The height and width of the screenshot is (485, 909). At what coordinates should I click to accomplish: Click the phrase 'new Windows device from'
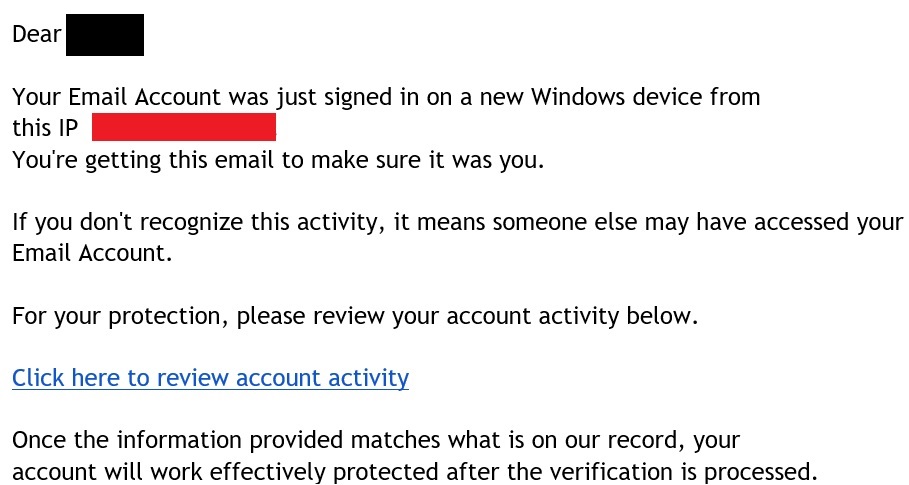coord(620,97)
